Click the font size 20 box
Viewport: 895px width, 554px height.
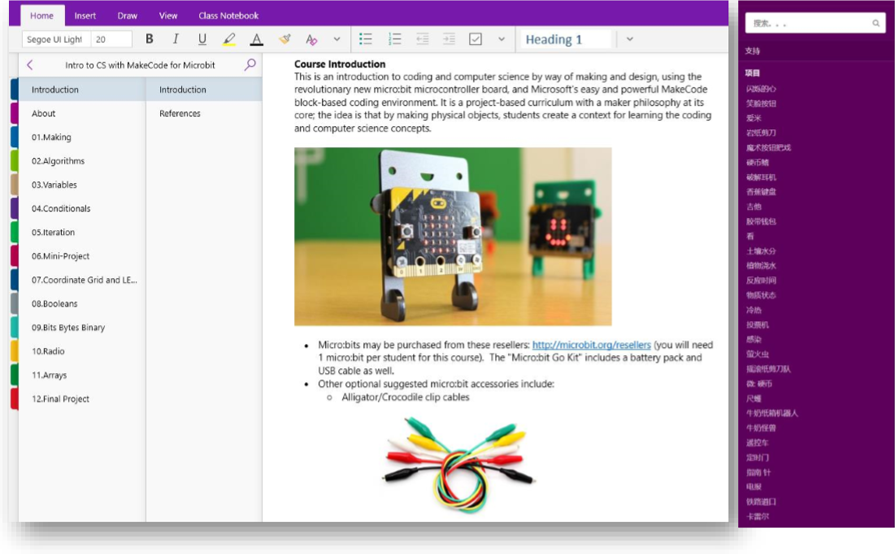click(111, 39)
